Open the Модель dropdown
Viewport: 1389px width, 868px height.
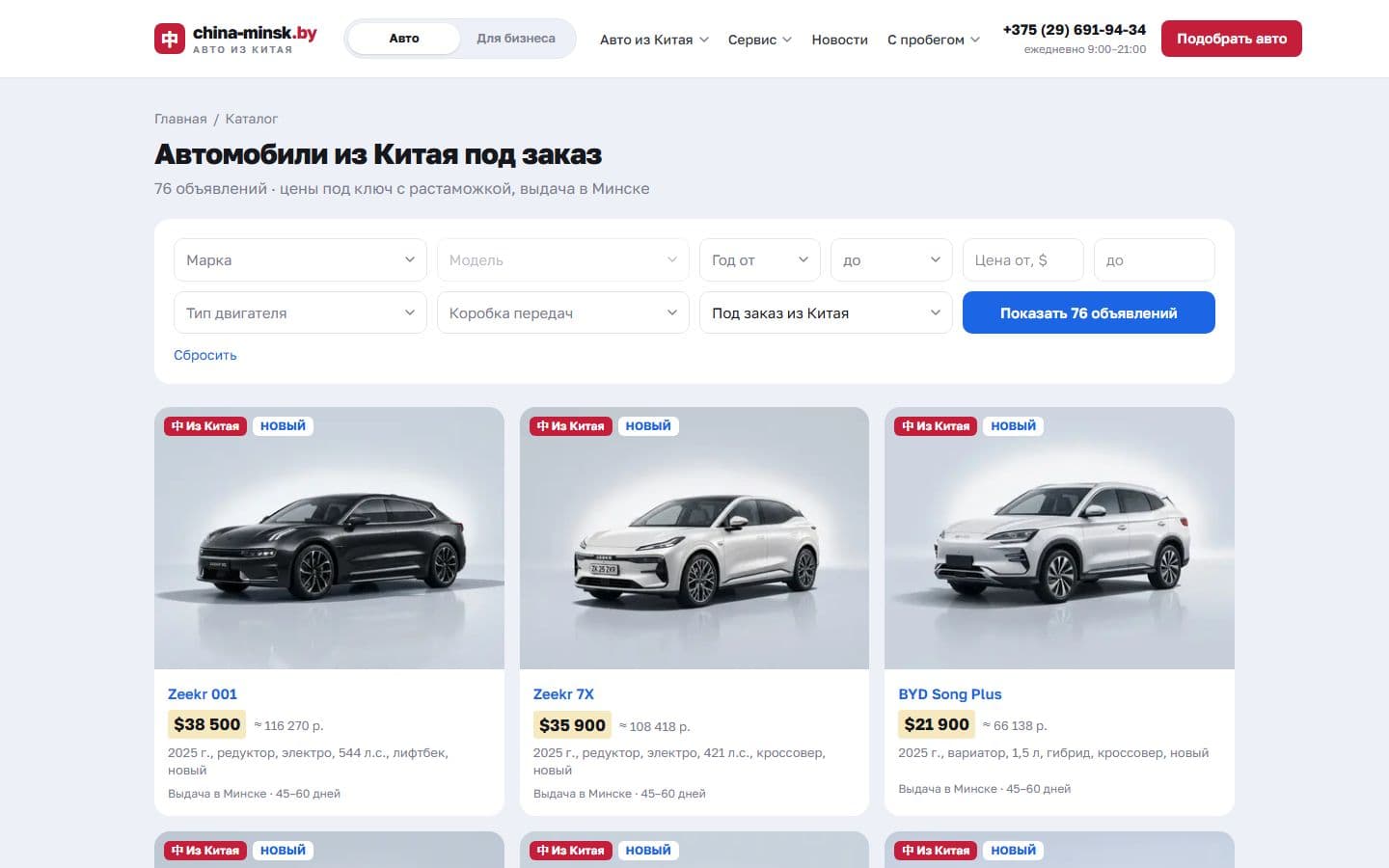coord(563,259)
